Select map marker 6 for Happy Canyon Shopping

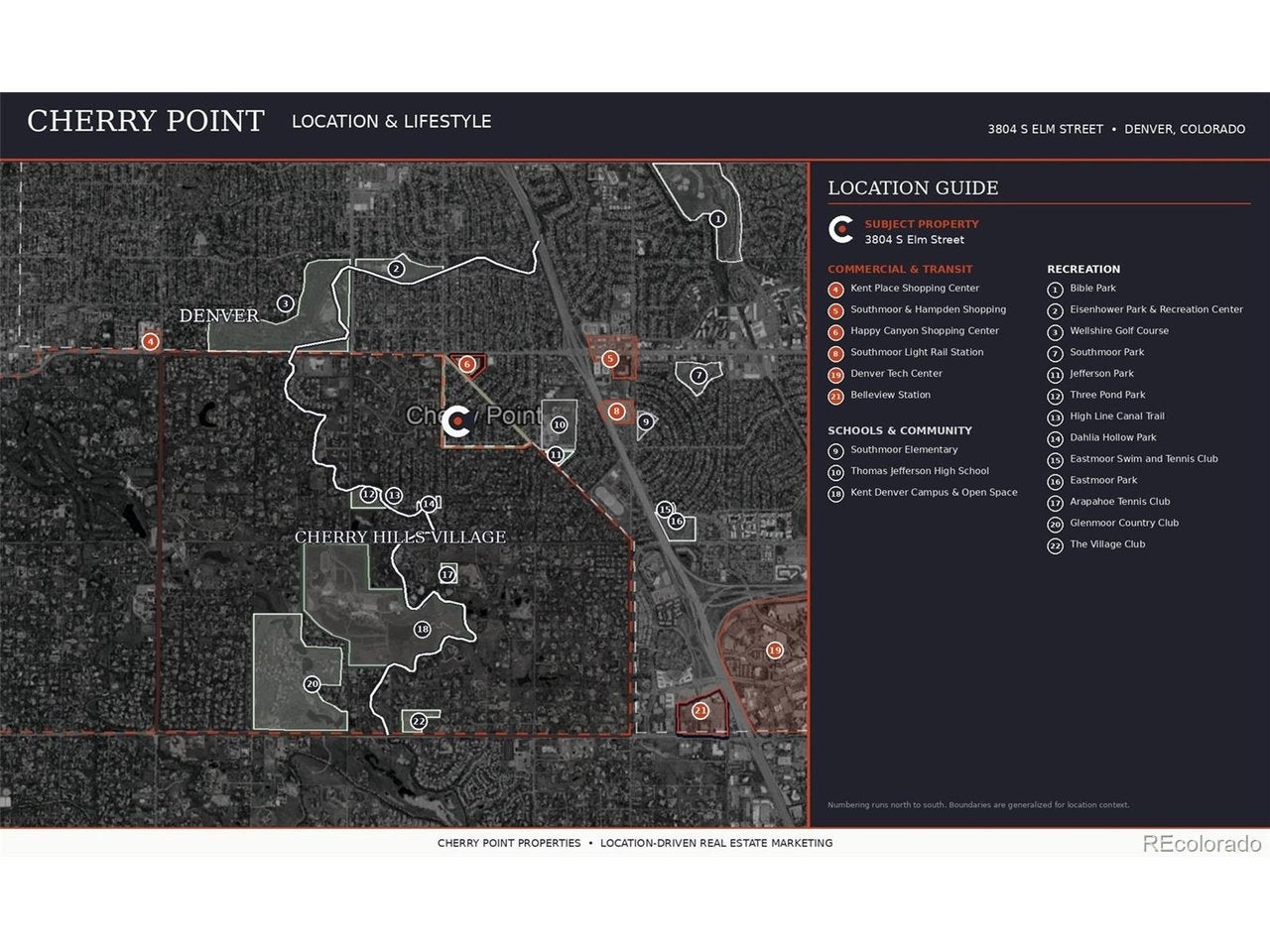pyautogui.click(x=466, y=364)
